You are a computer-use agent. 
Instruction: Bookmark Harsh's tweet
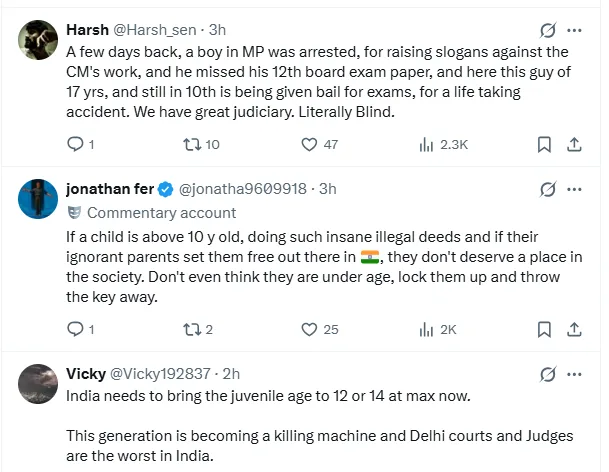(544, 144)
